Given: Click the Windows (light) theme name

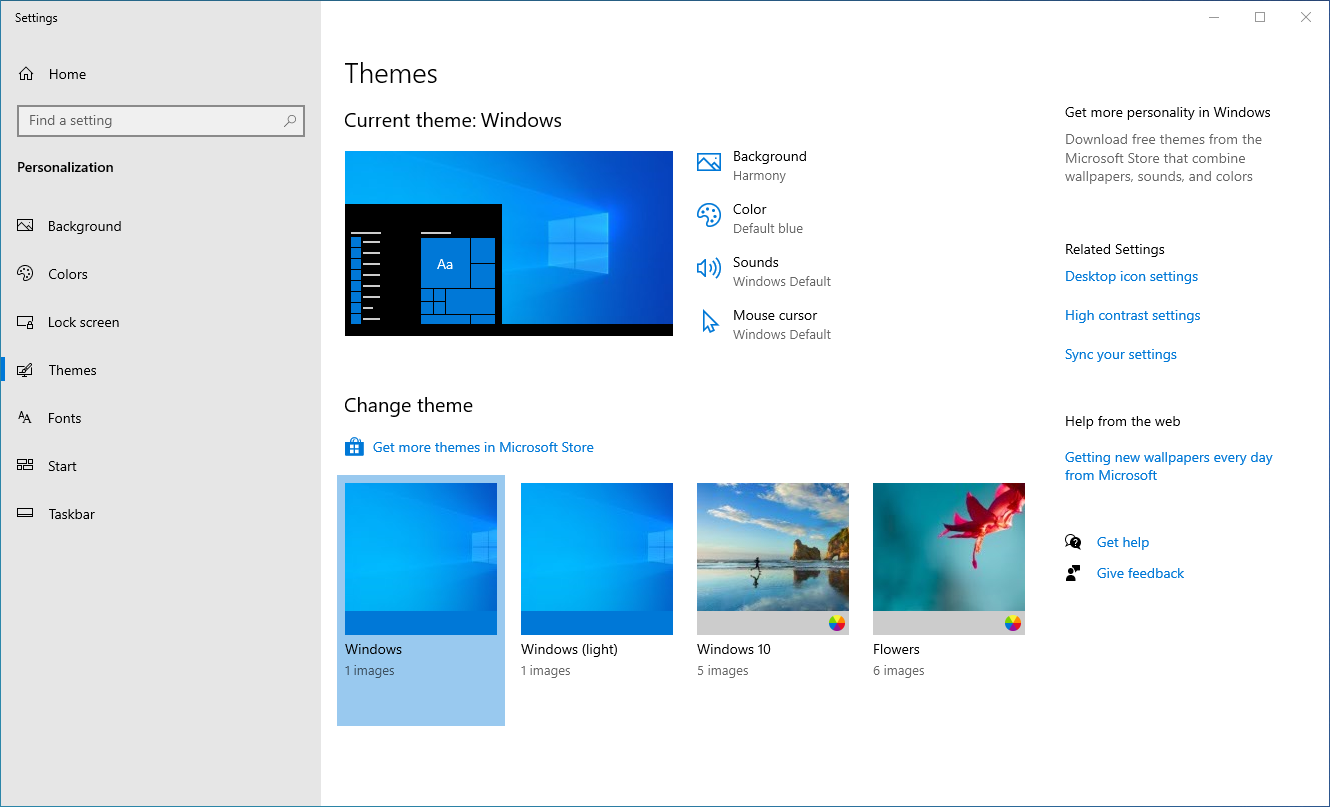Looking at the screenshot, I should pyautogui.click(x=569, y=649).
